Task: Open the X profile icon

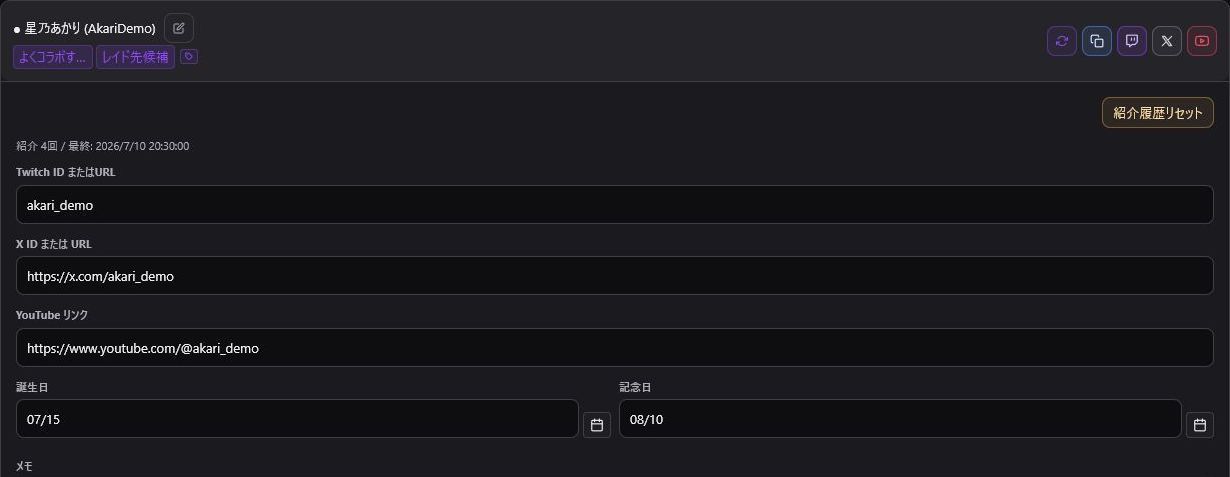Action: coord(1167,41)
